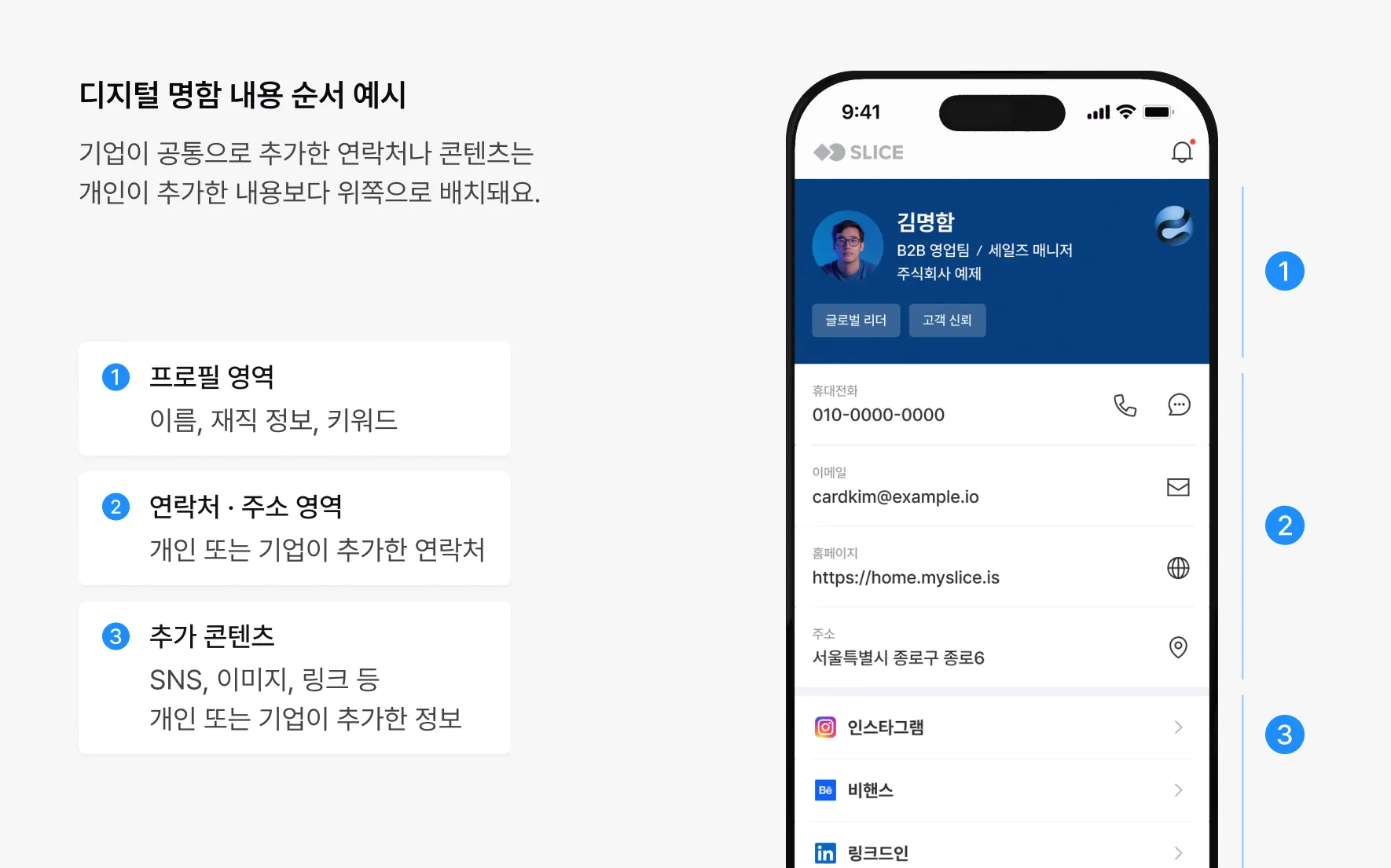Viewport: 1391px width, 868px height.
Task: Open the 프로필 영역 card
Action: pos(295,398)
